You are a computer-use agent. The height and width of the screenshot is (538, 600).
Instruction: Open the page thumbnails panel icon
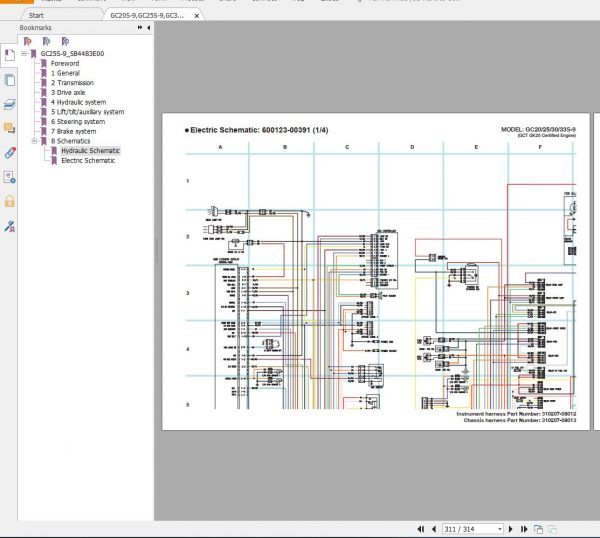[x=9, y=80]
